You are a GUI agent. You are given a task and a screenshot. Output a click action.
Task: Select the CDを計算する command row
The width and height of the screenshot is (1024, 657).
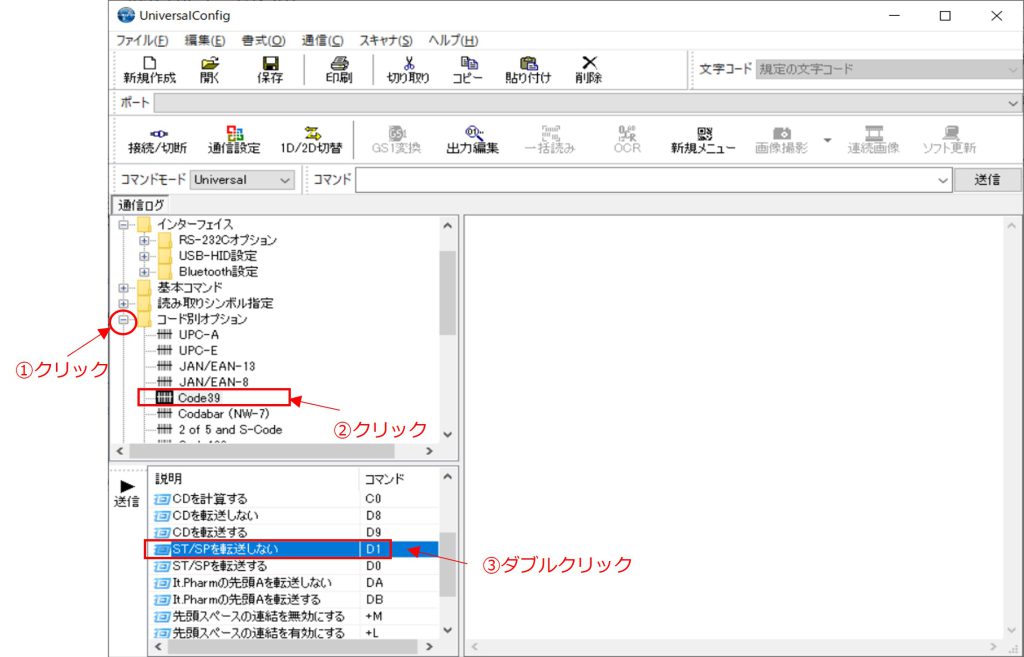click(x=294, y=499)
